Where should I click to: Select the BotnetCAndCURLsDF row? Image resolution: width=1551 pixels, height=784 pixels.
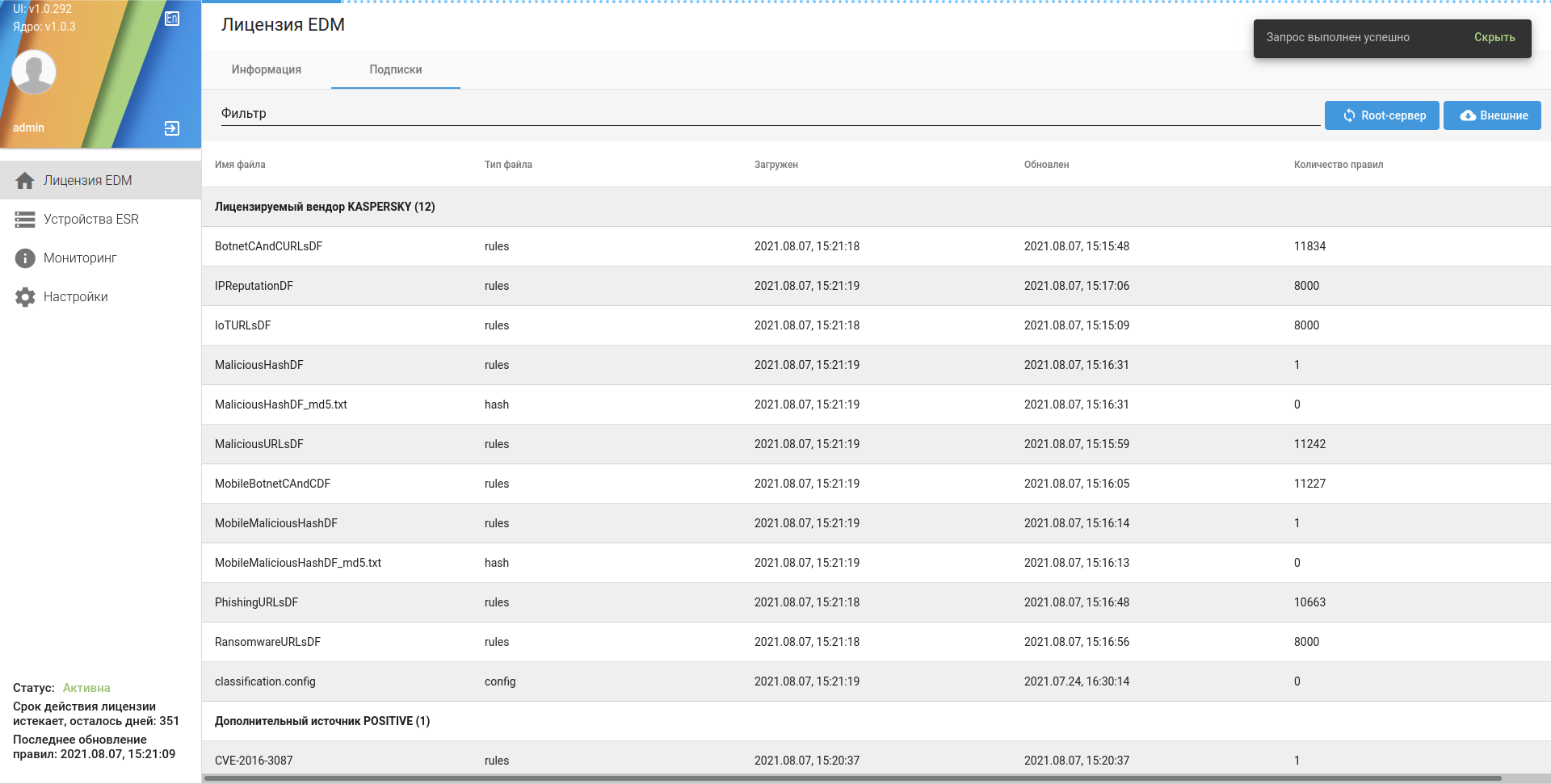268,246
